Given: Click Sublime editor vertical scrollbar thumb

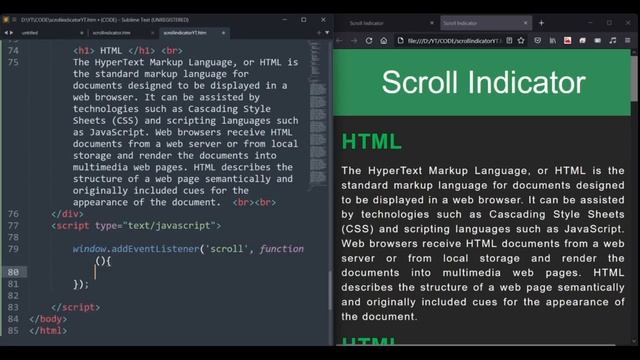Looking at the screenshot, I should [x=330, y=290].
